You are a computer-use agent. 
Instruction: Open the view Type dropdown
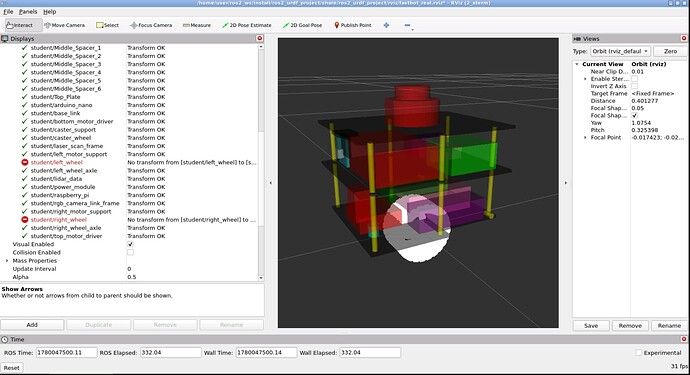tap(620, 51)
